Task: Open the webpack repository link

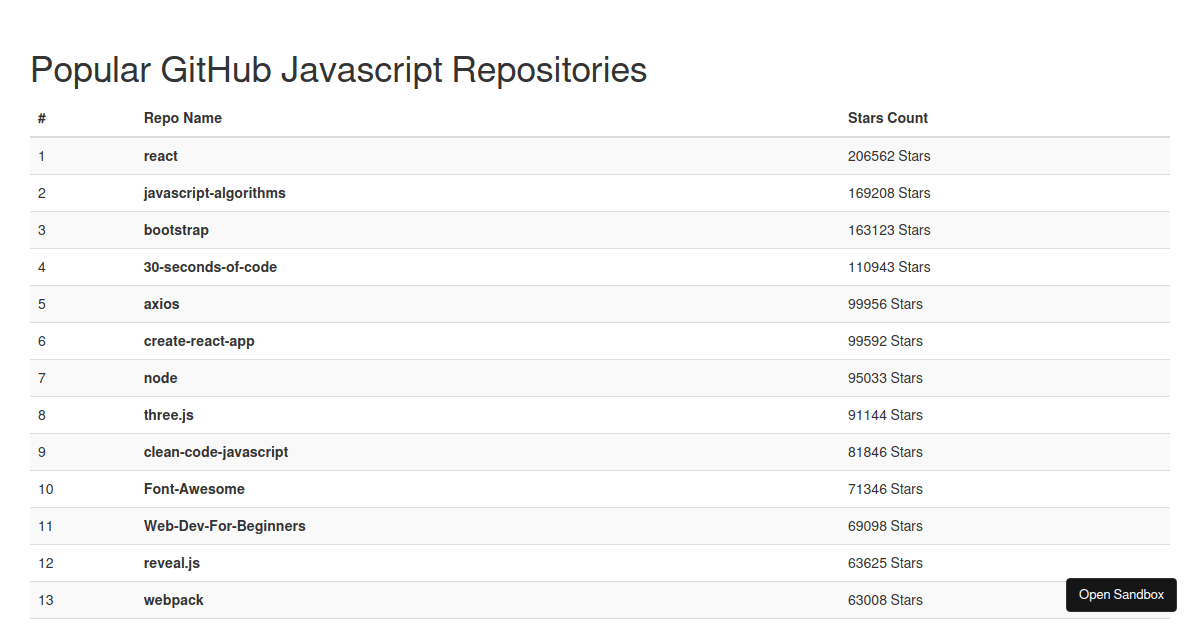Action: point(173,600)
